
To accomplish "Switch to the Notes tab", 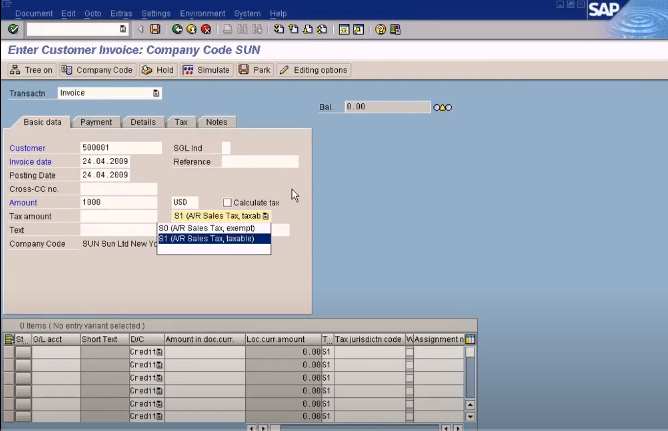I will 216,122.
